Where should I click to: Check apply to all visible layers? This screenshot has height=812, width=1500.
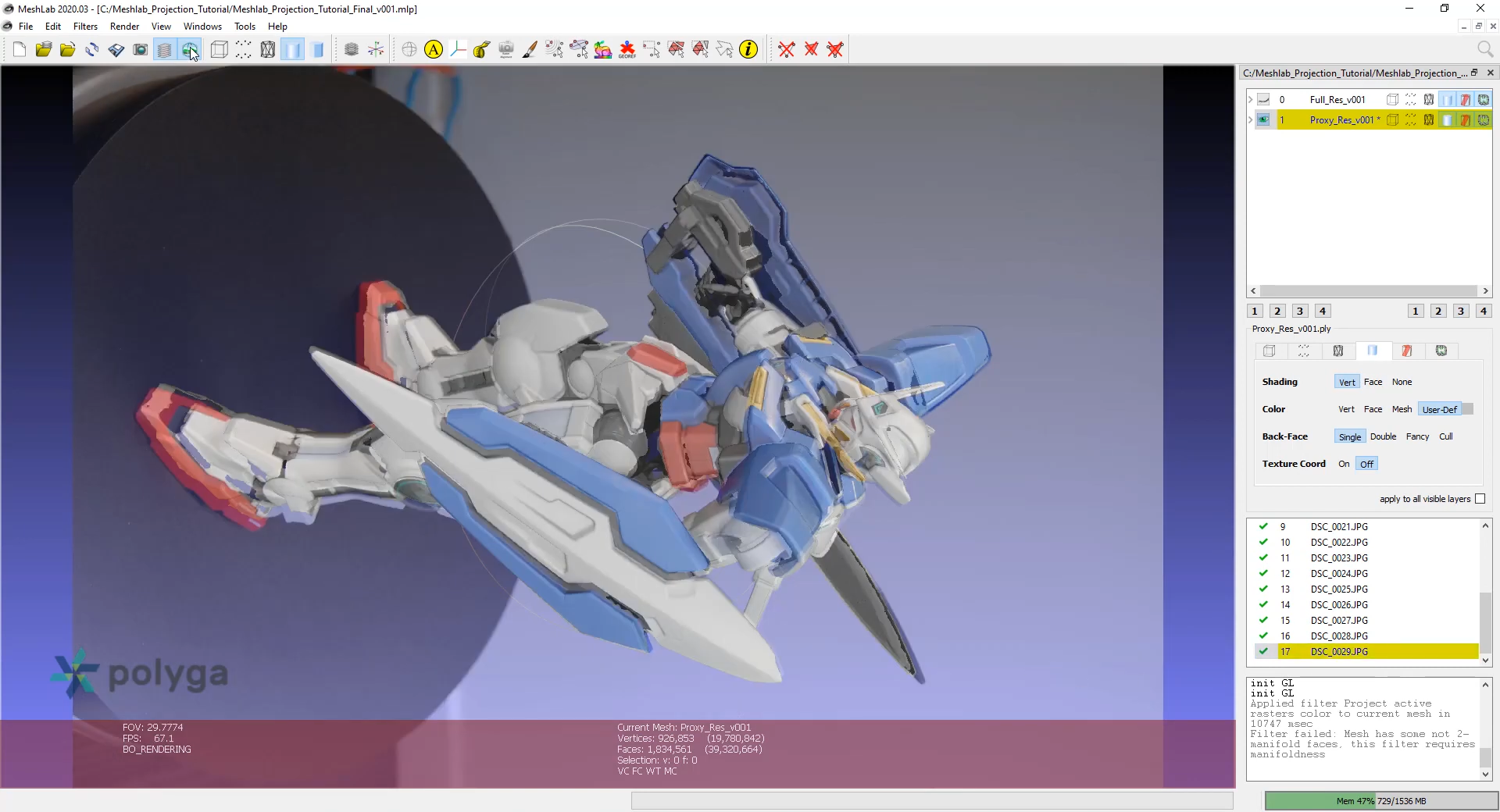click(x=1480, y=499)
